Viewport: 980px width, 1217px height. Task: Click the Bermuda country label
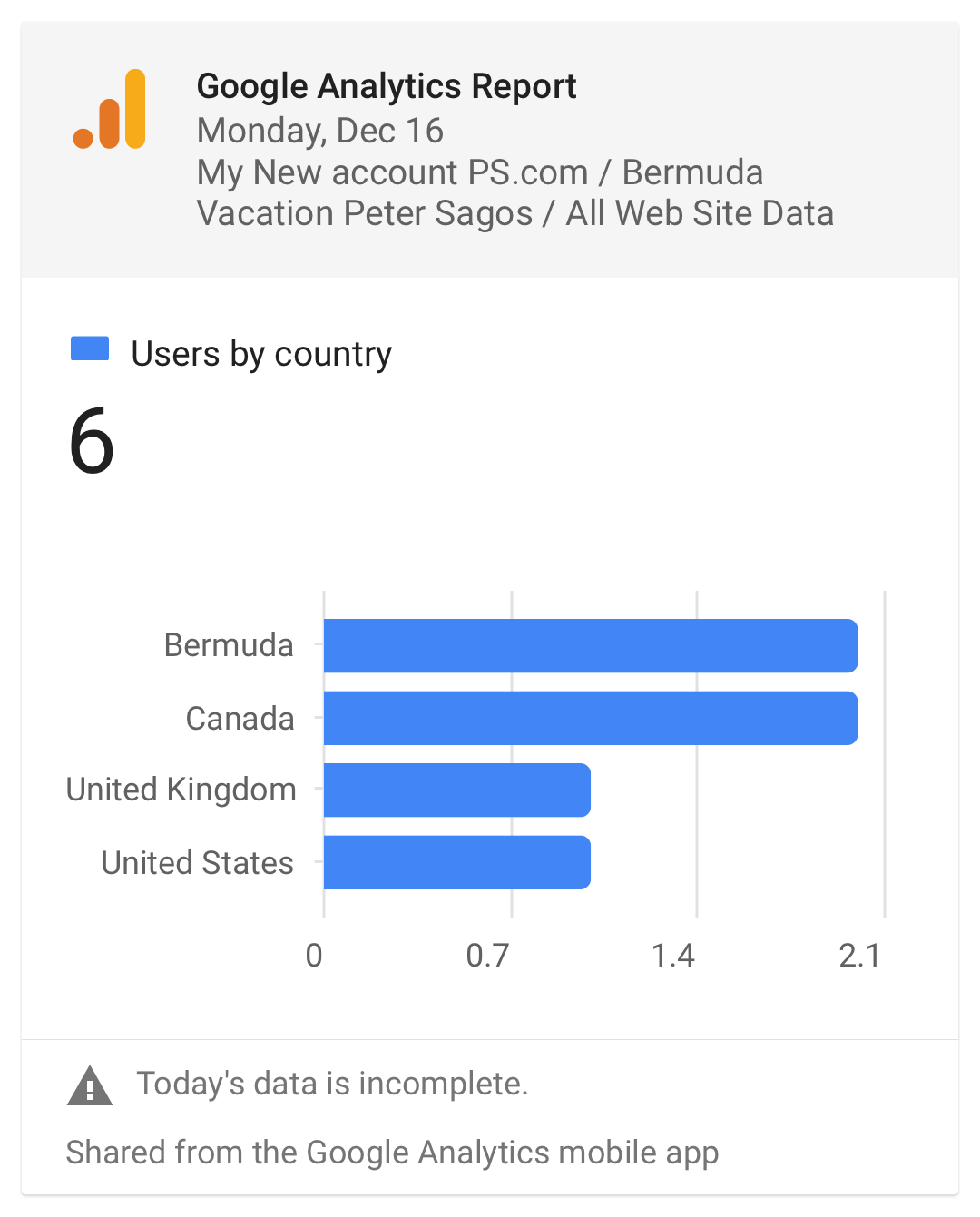(229, 645)
